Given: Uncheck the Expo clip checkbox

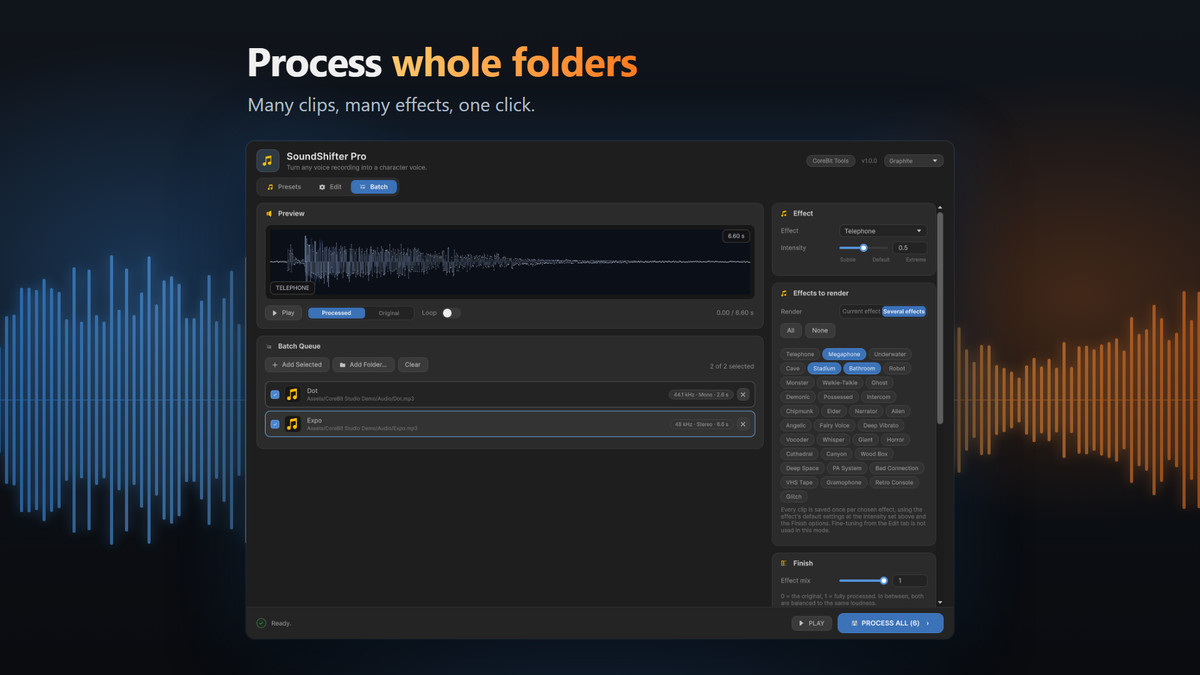Looking at the screenshot, I should [x=275, y=424].
